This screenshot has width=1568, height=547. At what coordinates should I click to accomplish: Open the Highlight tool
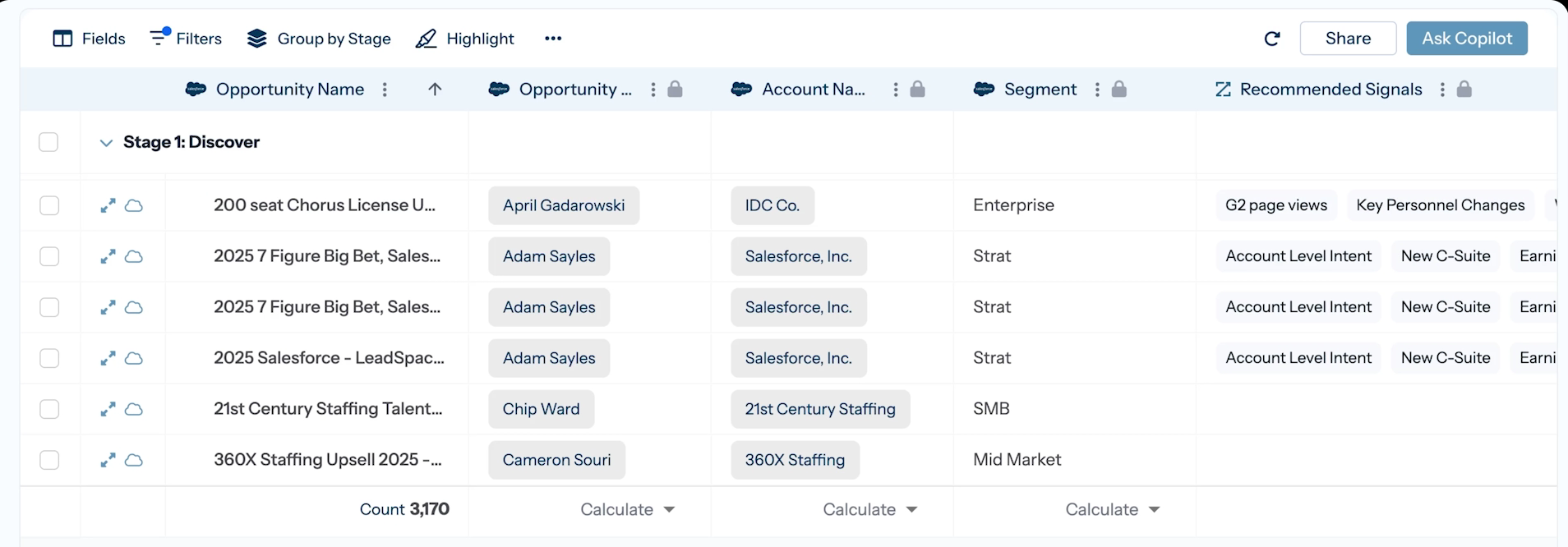[x=465, y=39]
